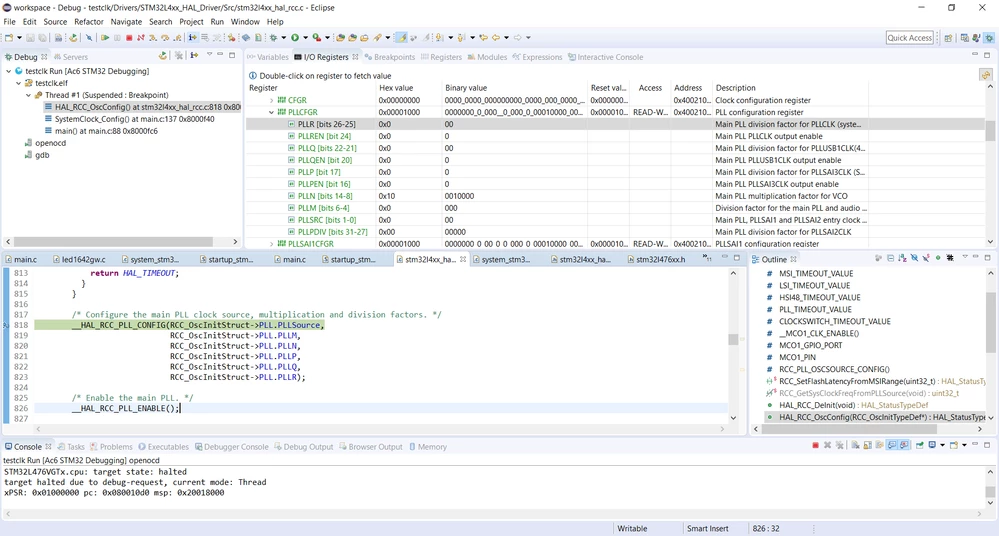The image size is (999, 536).
Task: Click the Step Over toolbar icon
Action: [x=165, y=38]
